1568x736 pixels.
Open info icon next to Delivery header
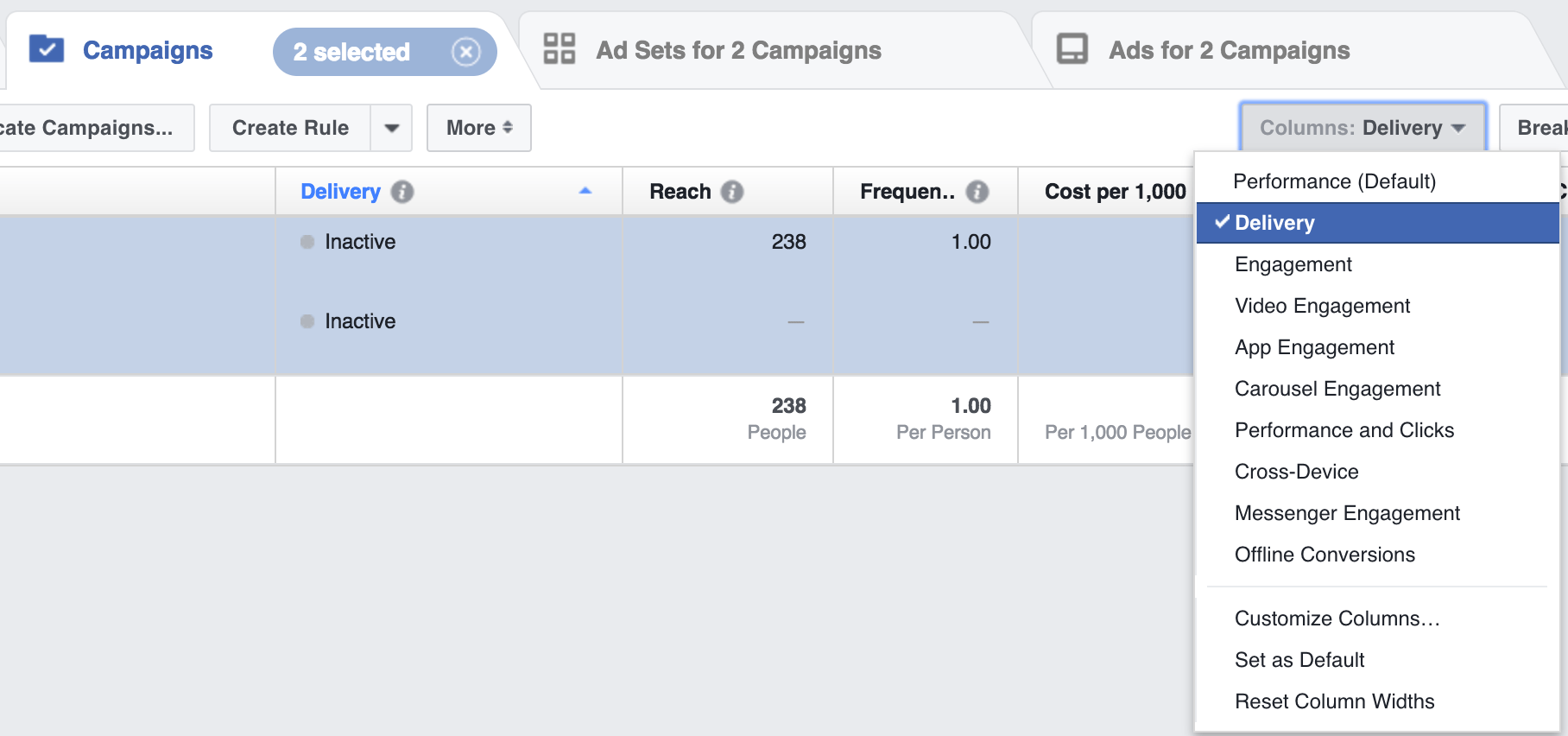click(402, 192)
